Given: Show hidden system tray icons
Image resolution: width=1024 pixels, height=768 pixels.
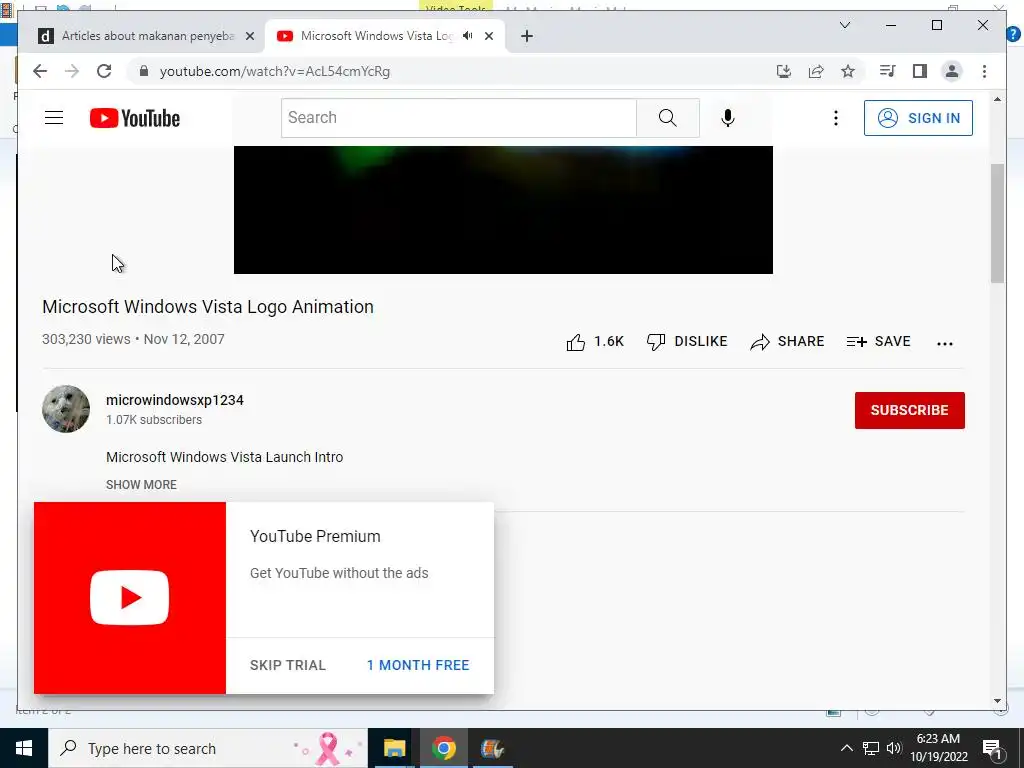Looking at the screenshot, I should (x=846, y=748).
